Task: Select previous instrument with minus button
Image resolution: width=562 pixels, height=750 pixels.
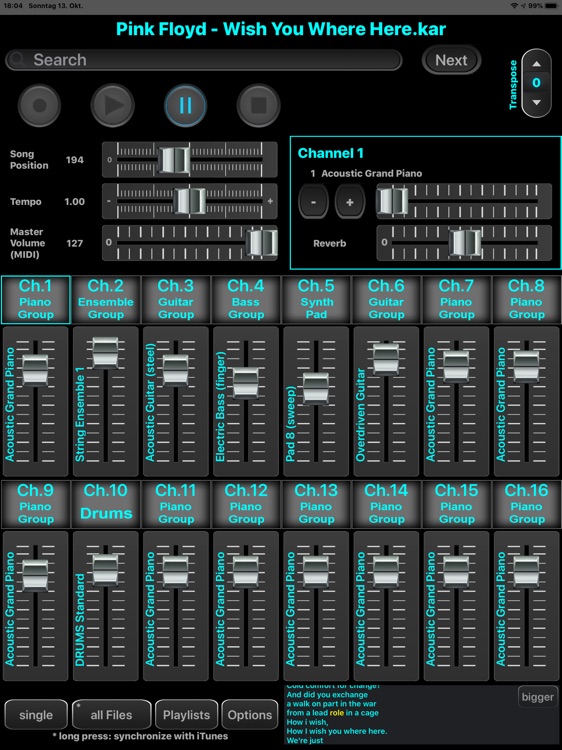Action: coord(313,202)
